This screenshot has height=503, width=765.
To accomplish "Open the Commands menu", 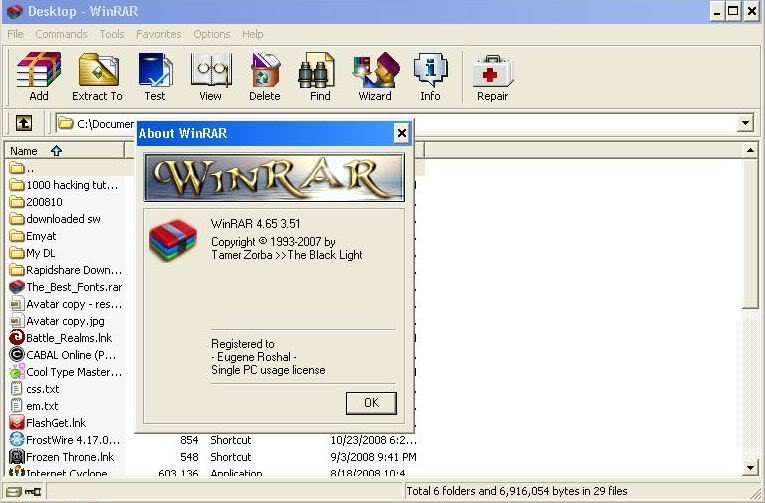I will (x=61, y=34).
